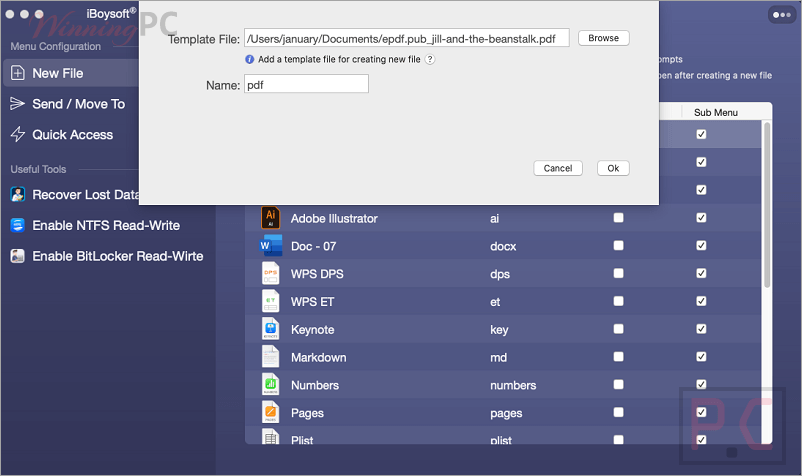Click the Pages file icon
Screen dimensions: 802x476
(271, 412)
